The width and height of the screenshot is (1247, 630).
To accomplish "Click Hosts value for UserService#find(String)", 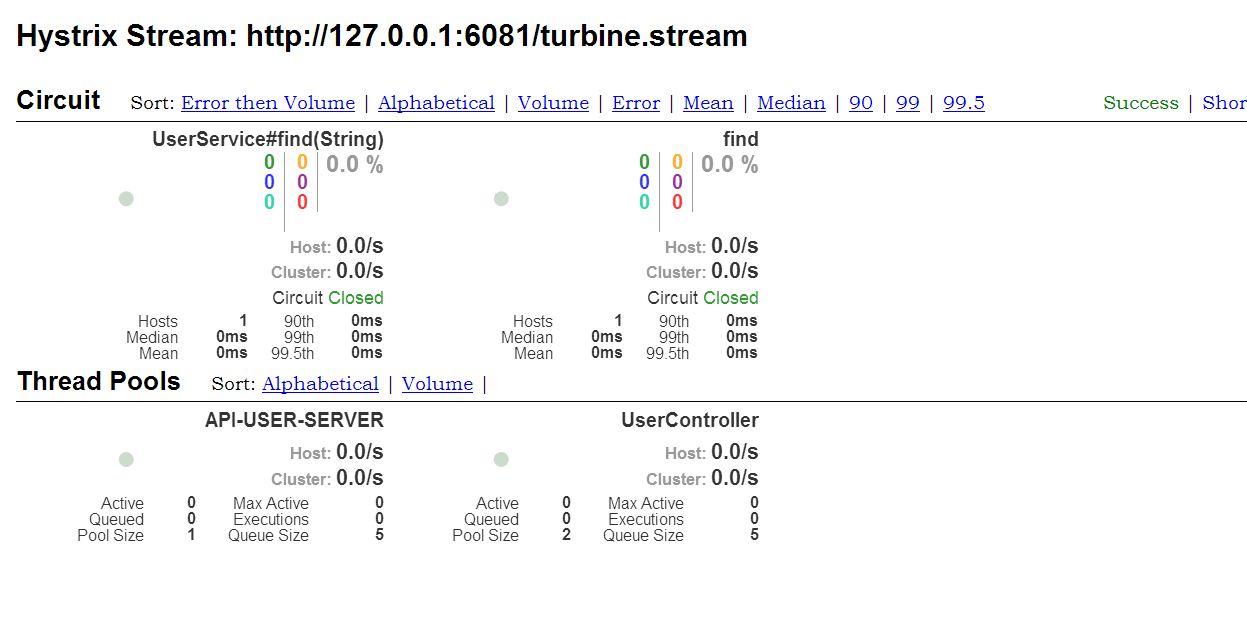I will point(243,321).
